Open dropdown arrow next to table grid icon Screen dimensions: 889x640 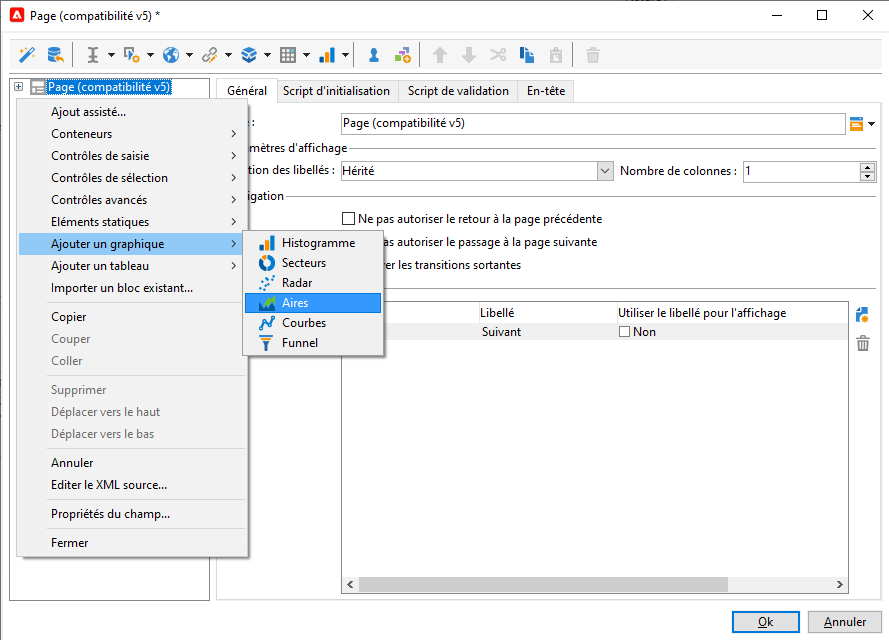pos(307,55)
